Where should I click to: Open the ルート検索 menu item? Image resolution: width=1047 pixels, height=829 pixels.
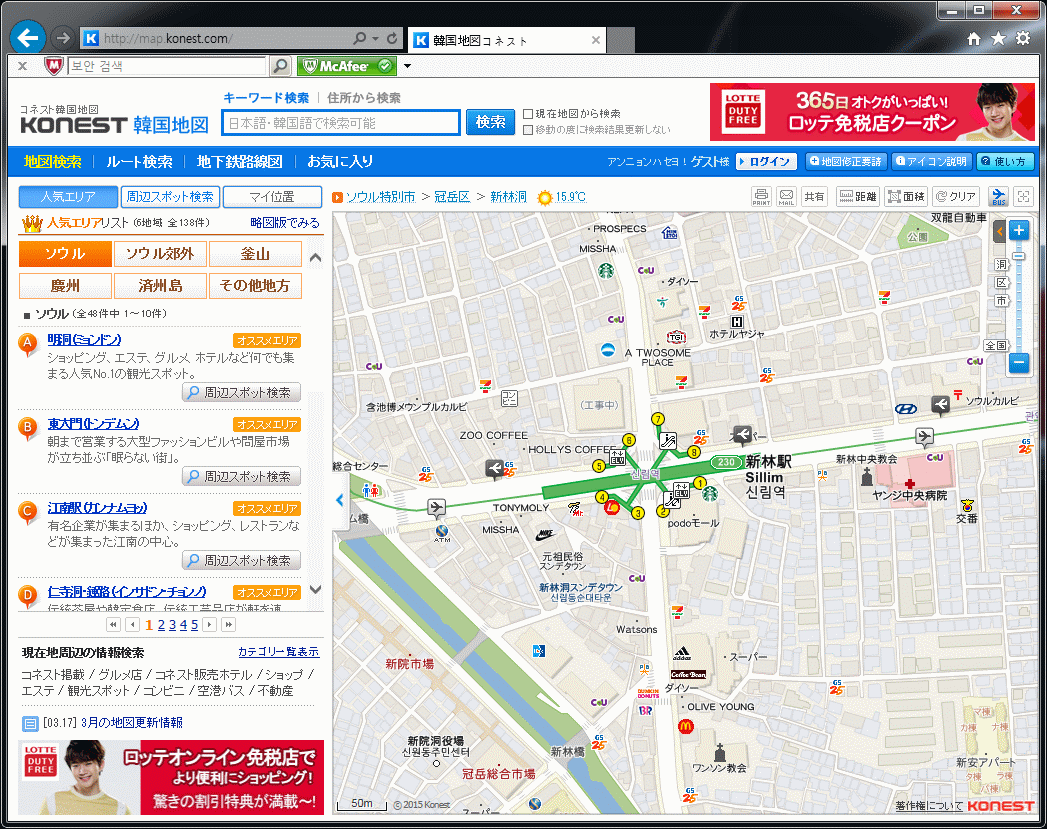point(140,162)
